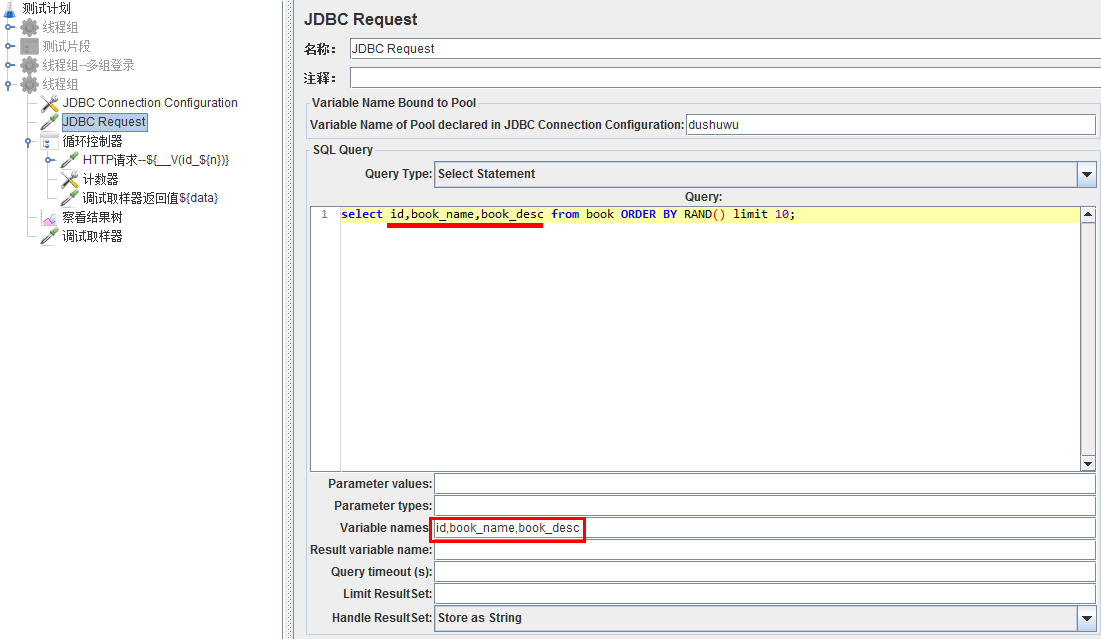Expand the 线程组--多组登录 tree node
Image resolution: width=1101 pixels, height=639 pixels.
click(9, 65)
